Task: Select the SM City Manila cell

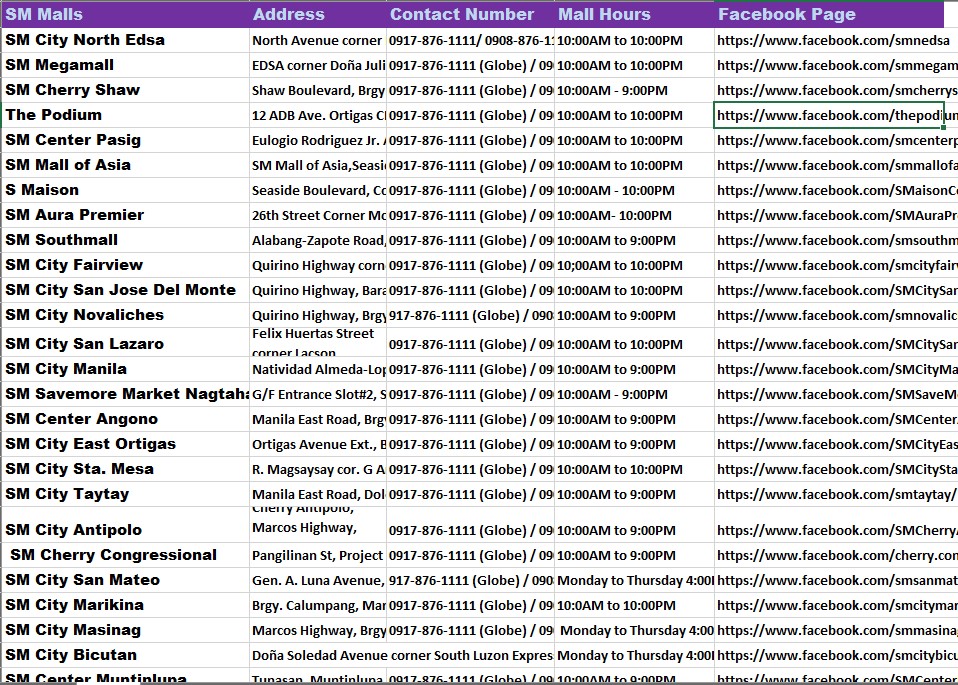Action: (125, 370)
